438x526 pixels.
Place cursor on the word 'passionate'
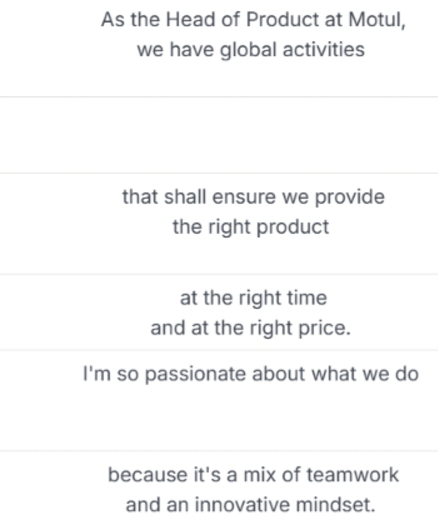coord(196,375)
